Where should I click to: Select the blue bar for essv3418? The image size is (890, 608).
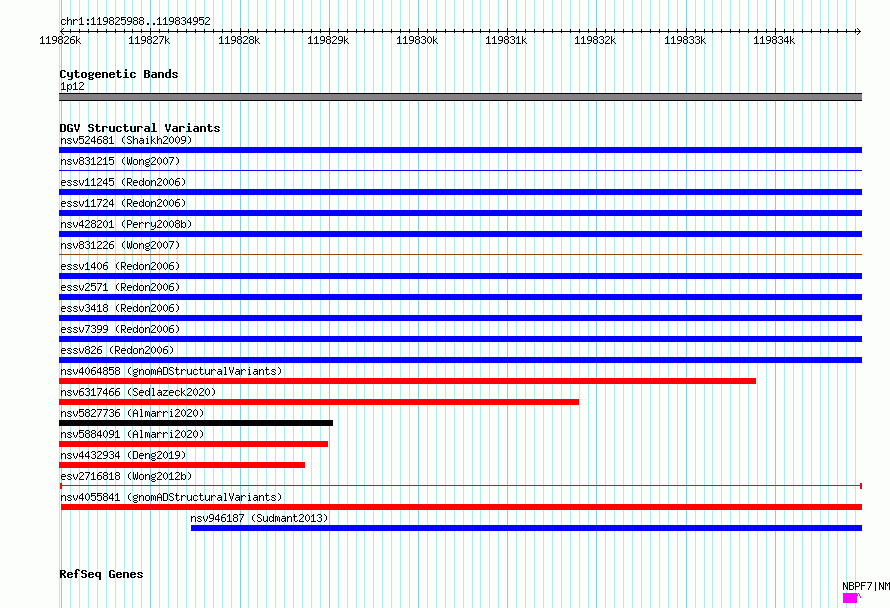coord(460,318)
